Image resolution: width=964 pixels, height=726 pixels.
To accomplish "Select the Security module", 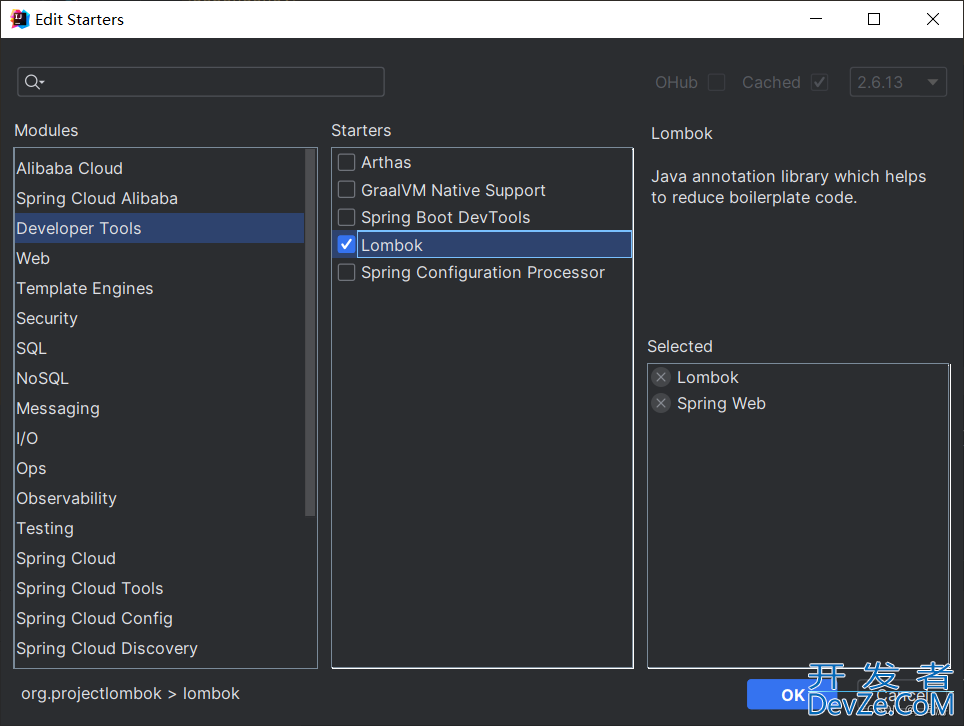I will 160,318.
